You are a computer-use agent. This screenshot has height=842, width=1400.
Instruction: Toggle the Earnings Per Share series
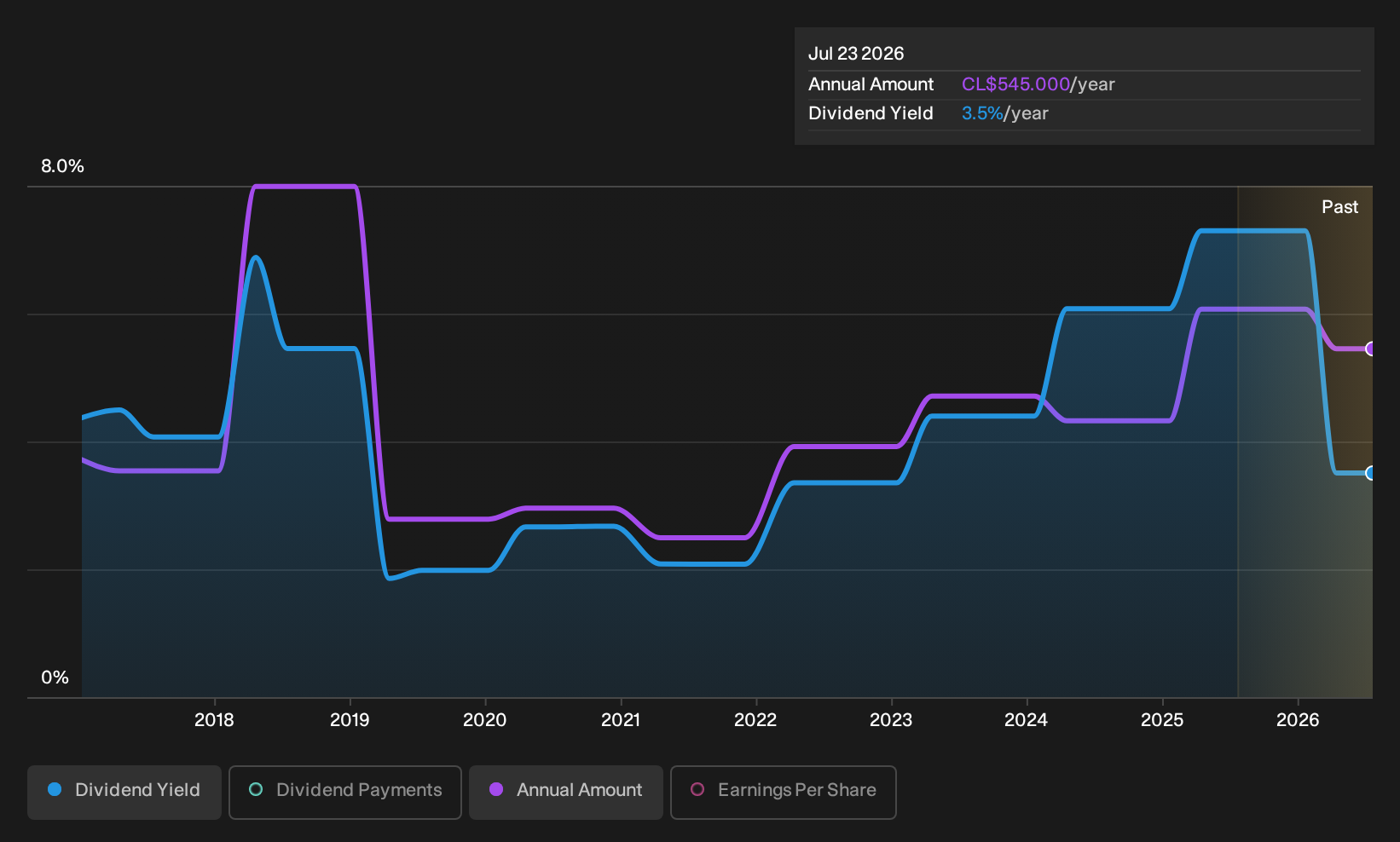click(x=784, y=792)
